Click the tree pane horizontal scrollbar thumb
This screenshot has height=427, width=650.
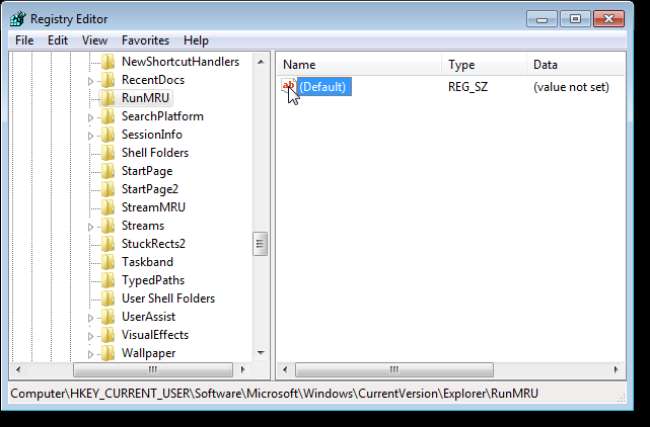153,369
